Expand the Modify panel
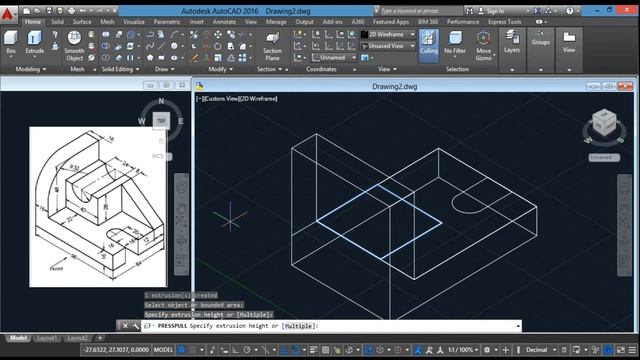The height and width of the screenshot is (360, 640). pyautogui.click(x=220, y=69)
